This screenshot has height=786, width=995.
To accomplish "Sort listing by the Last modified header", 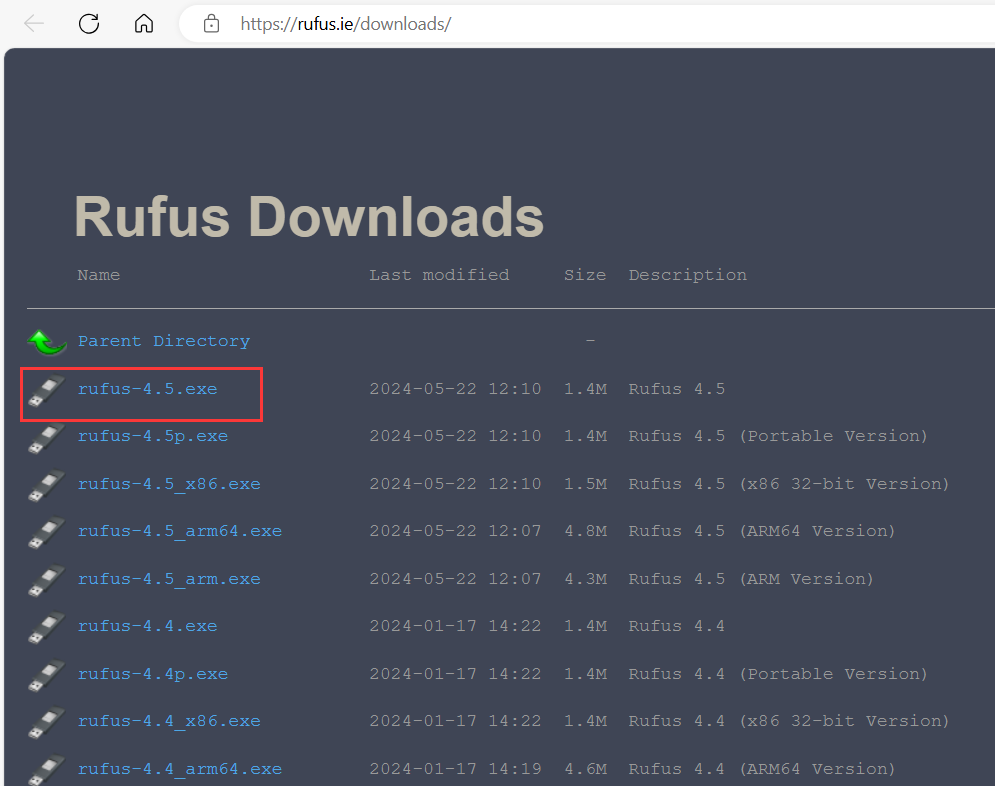I will (439, 275).
